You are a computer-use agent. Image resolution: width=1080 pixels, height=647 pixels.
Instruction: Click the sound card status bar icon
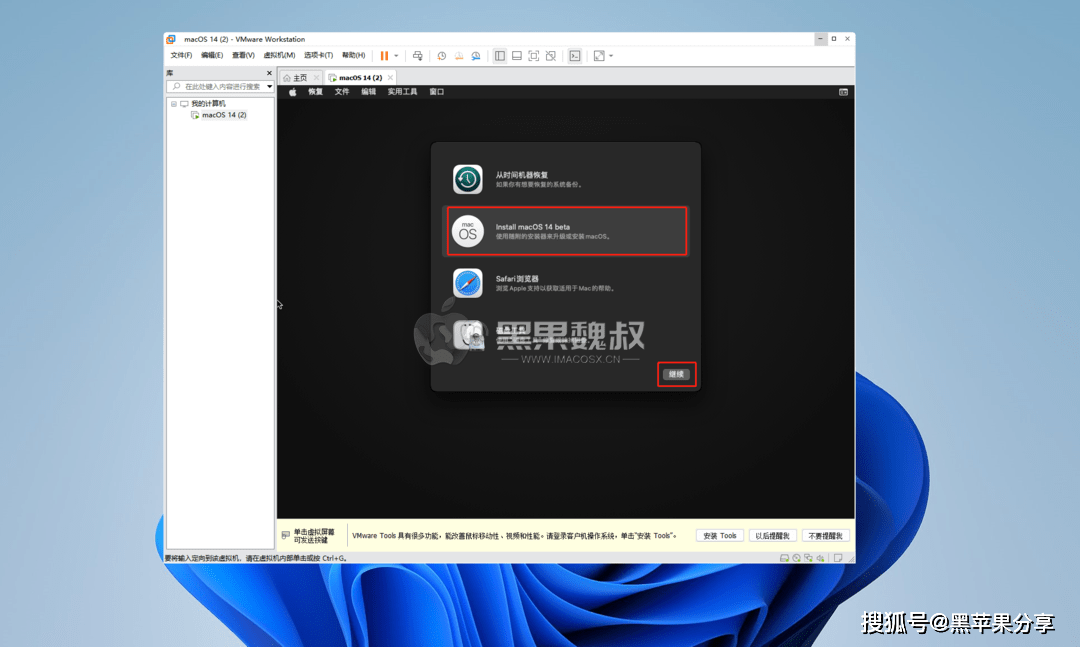820,558
